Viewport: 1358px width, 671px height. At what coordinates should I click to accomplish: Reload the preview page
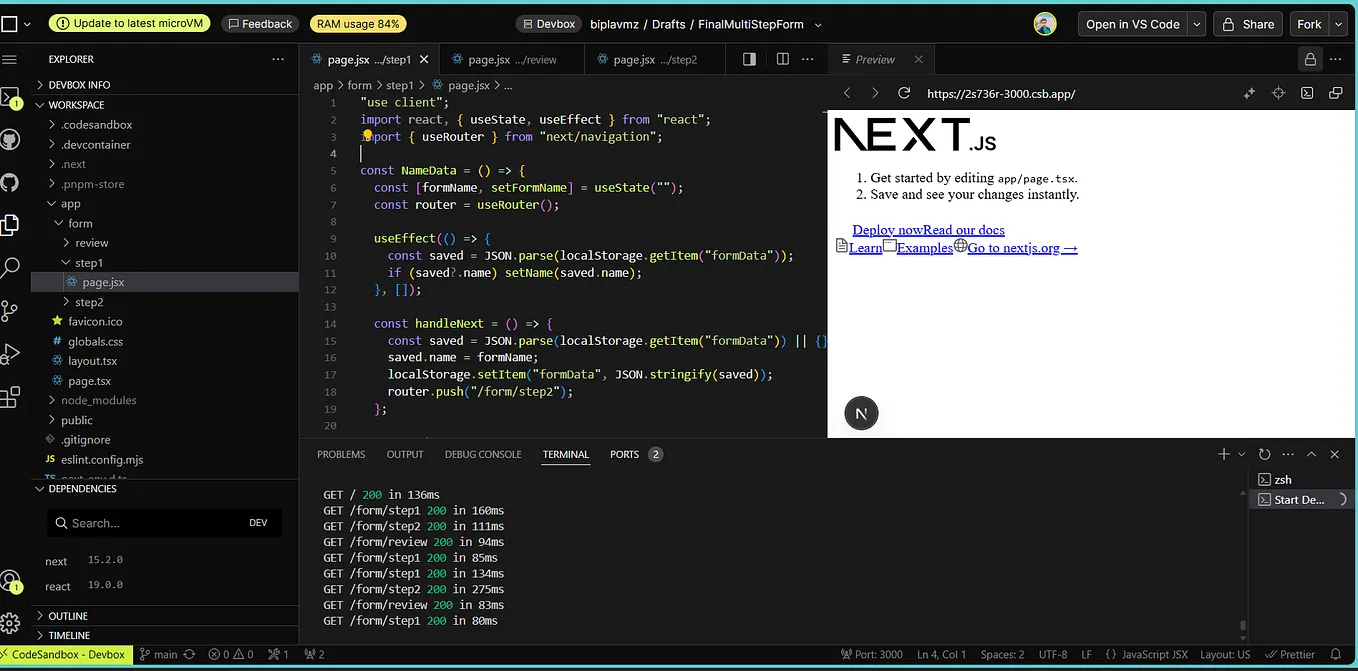pyautogui.click(x=903, y=93)
